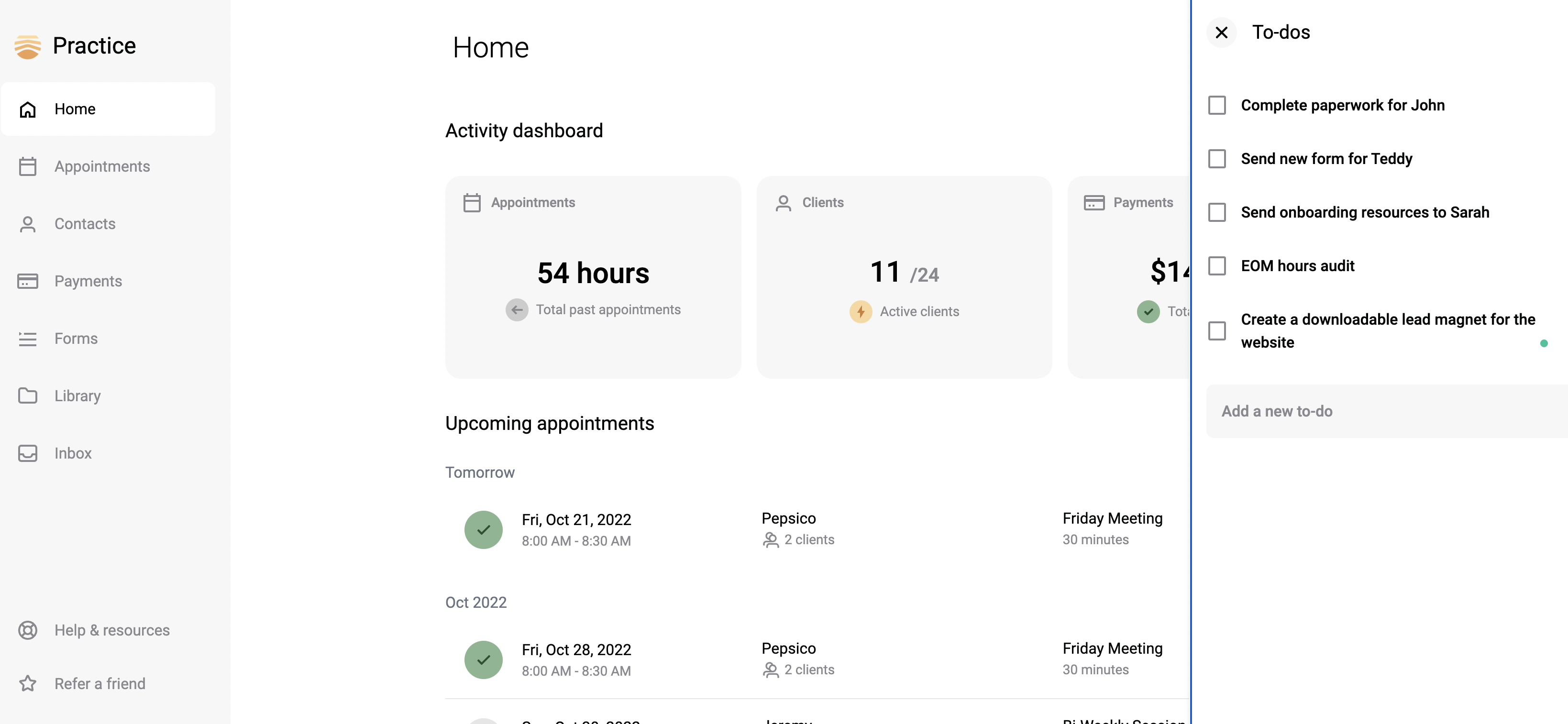Click green check for Oct 21 appointment
Viewport: 1568px width, 724px height.
[x=483, y=530]
